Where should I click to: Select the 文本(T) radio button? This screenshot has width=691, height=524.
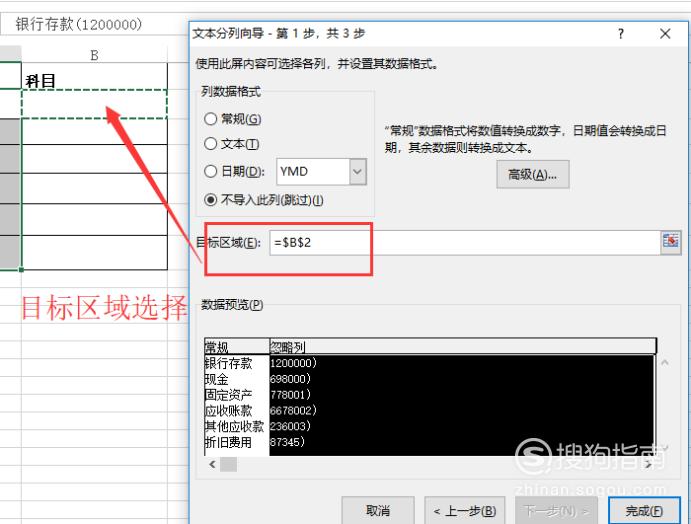tap(211, 144)
